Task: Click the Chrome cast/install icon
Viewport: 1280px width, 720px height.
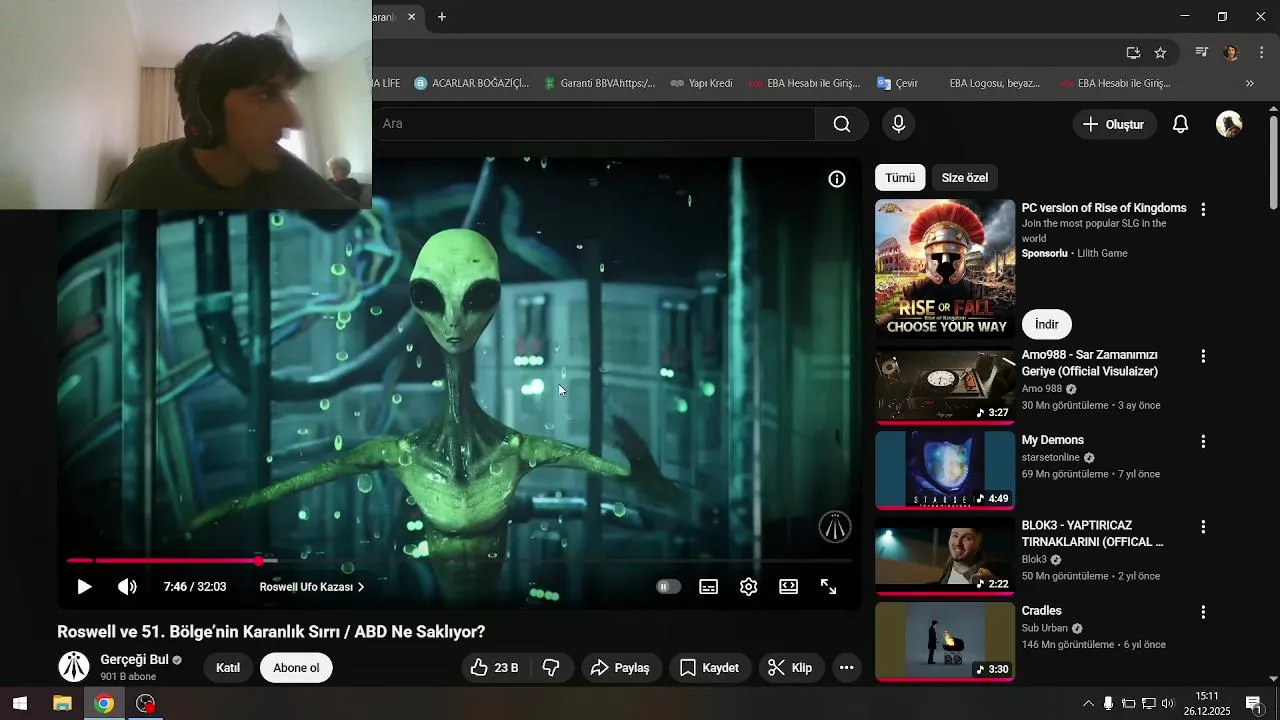Action: click(1133, 53)
